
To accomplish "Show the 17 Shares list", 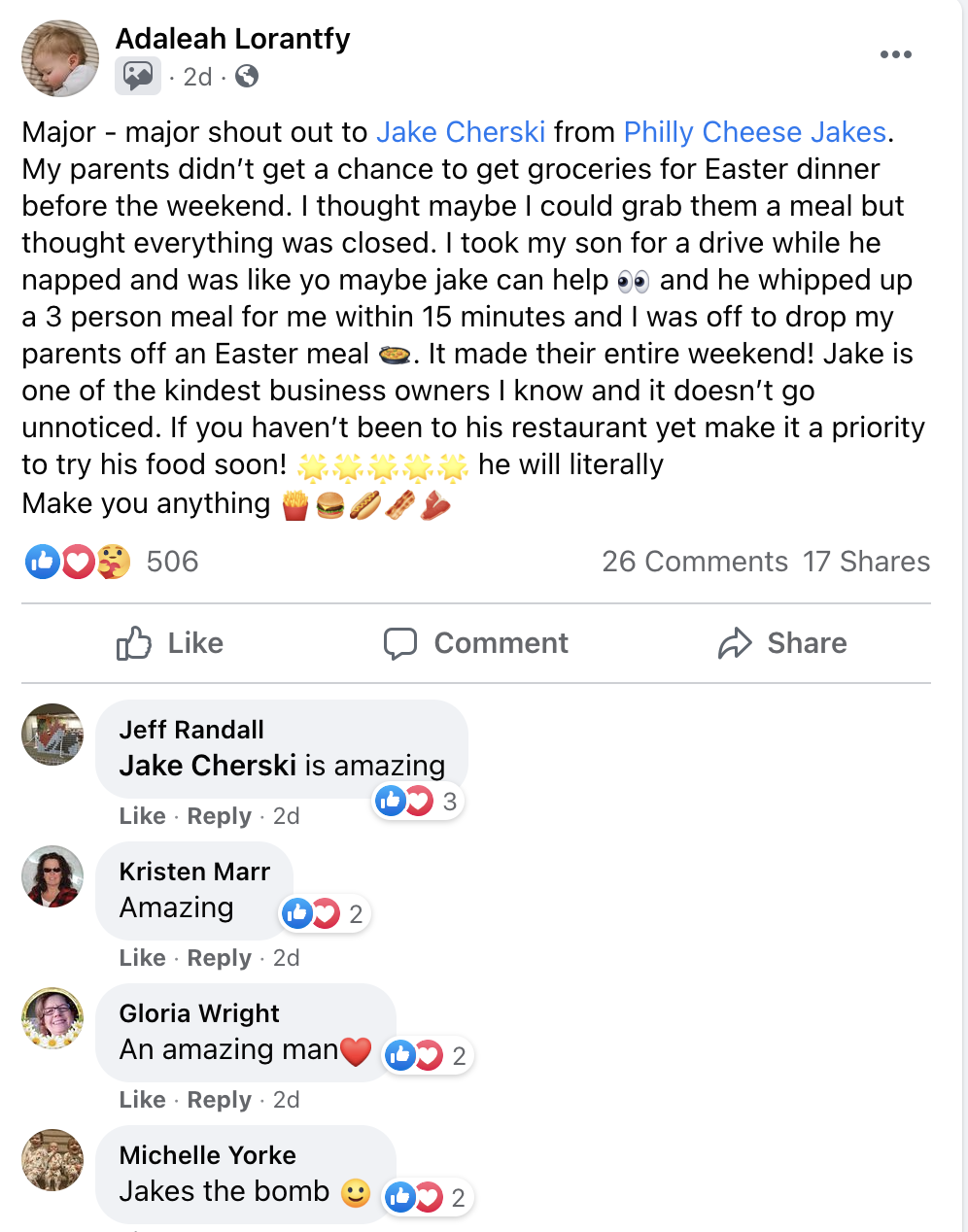I will point(866,562).
